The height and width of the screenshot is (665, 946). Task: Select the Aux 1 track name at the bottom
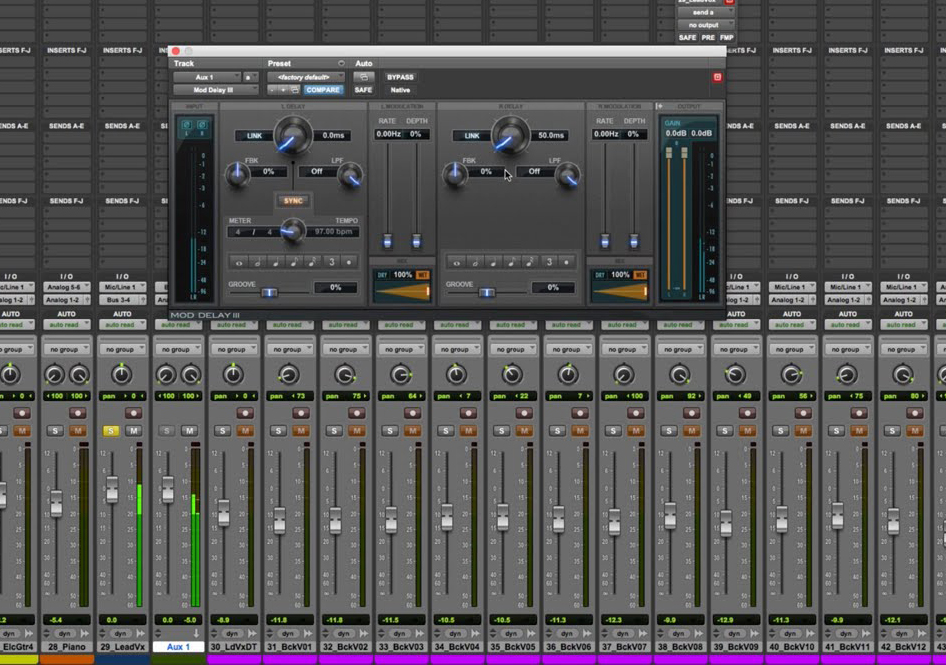click(180, 647)
